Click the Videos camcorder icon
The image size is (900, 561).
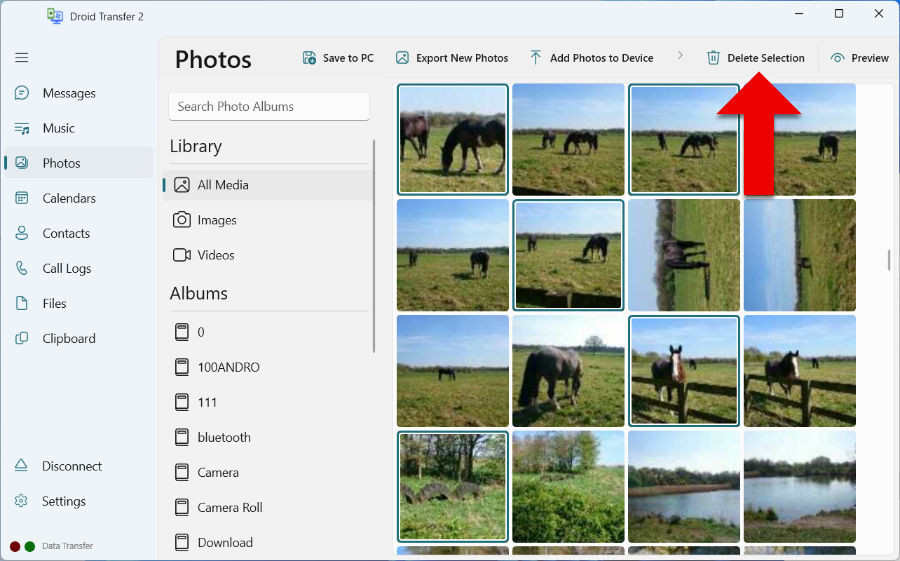coord(182,254)
